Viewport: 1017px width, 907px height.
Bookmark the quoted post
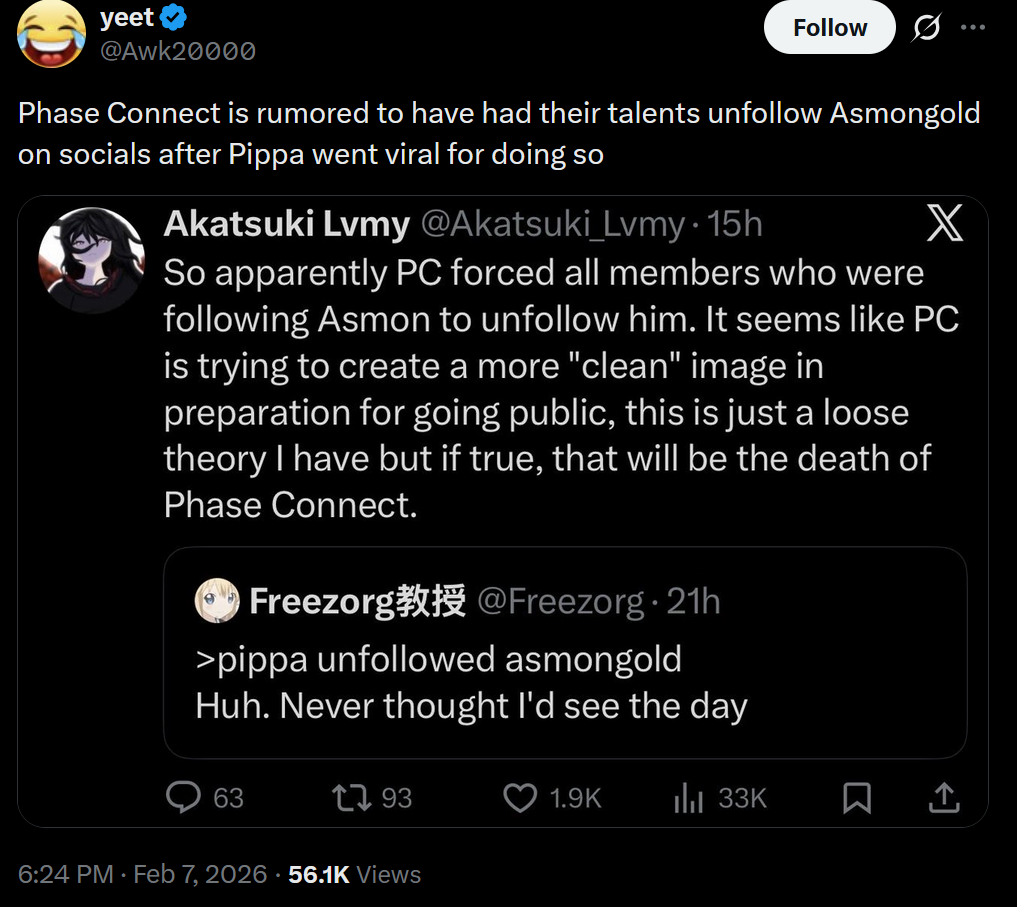(x=857, y=797)
